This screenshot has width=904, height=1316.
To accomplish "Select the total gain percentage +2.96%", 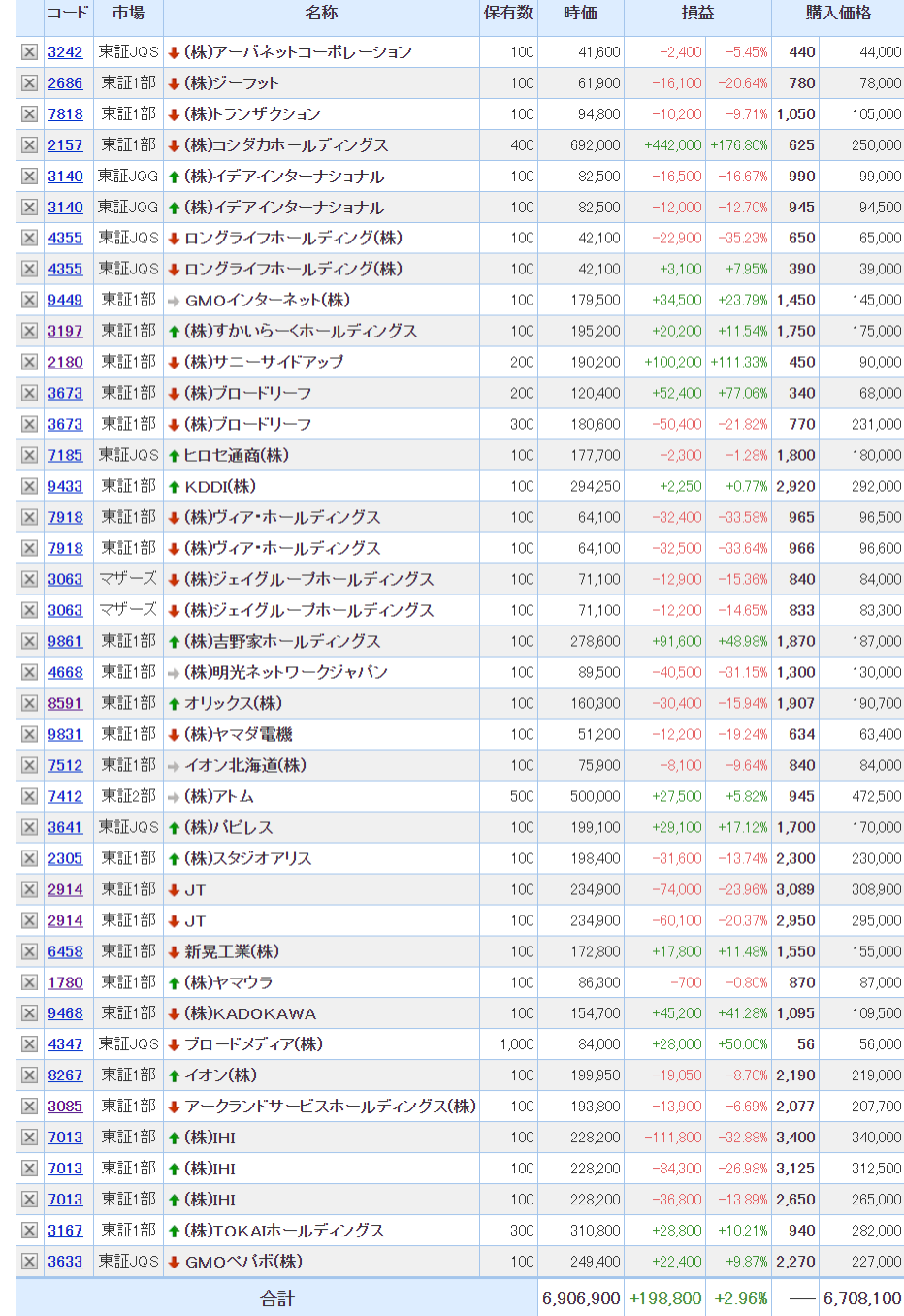I will pyautogui.click(x=741, y=1299).
